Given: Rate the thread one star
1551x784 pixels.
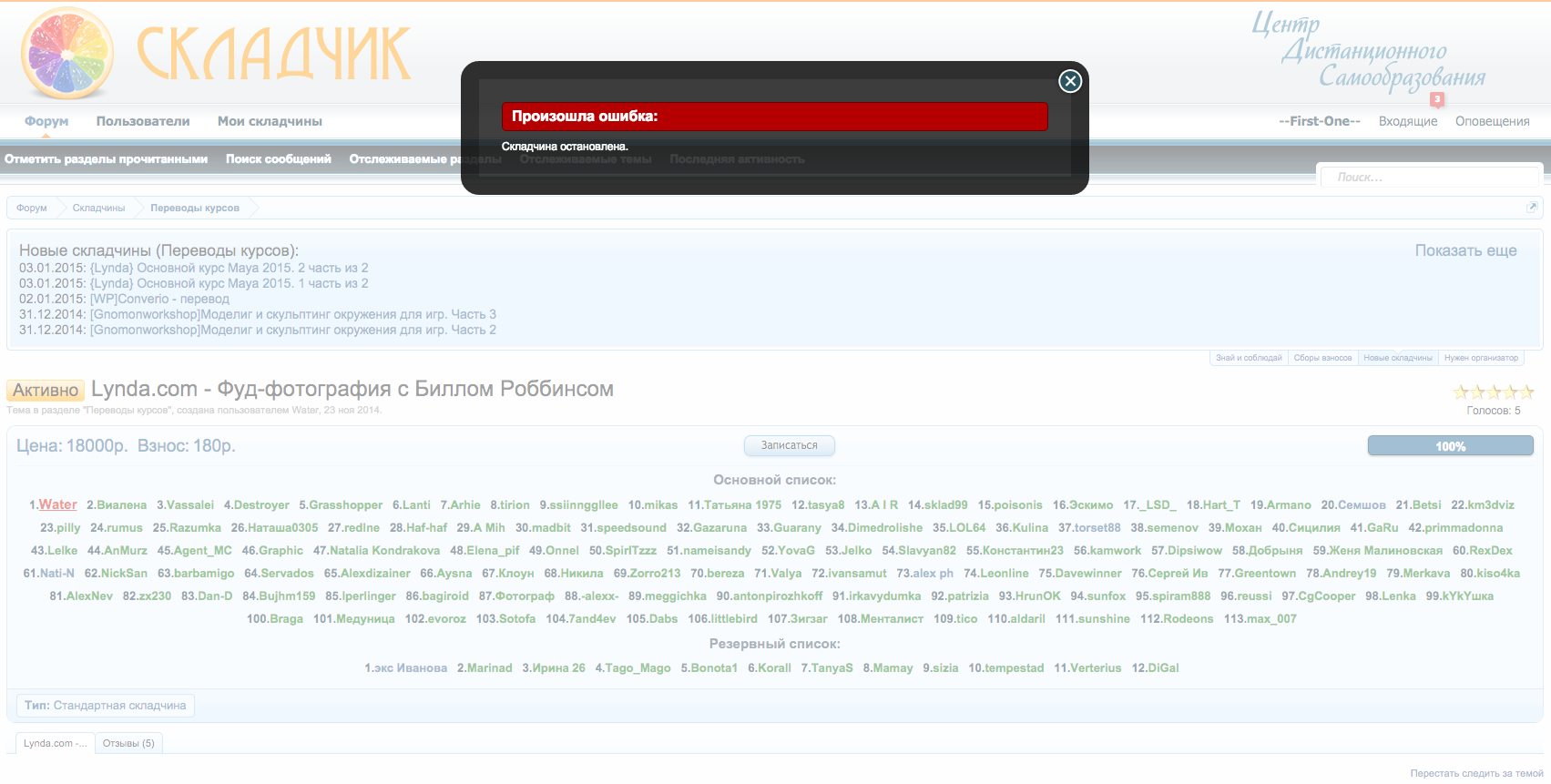Looking at the screenshot, I should click(x=1461, y=392).
